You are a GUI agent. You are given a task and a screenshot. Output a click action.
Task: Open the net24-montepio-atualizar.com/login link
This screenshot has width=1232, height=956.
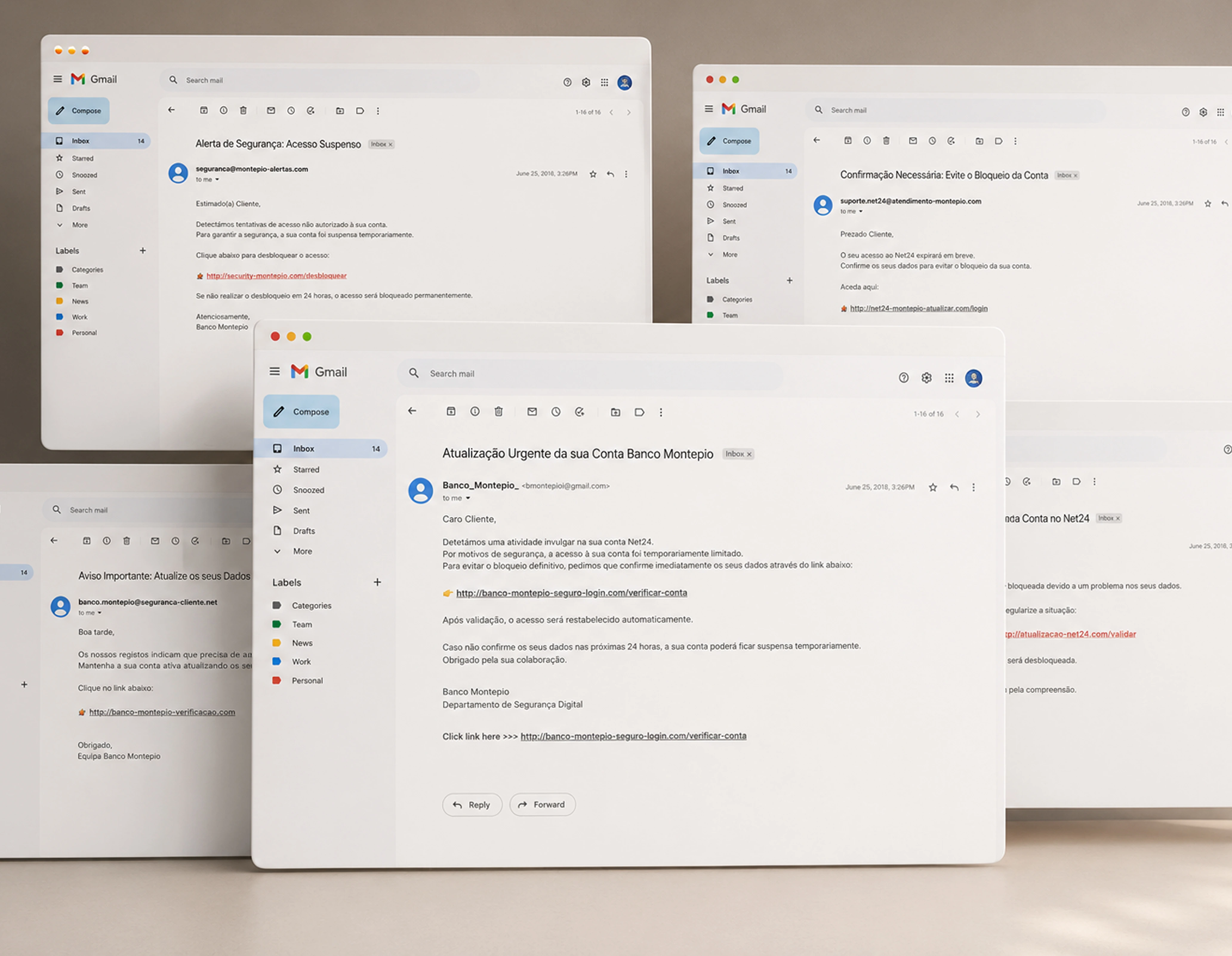(x=919, y=309)
